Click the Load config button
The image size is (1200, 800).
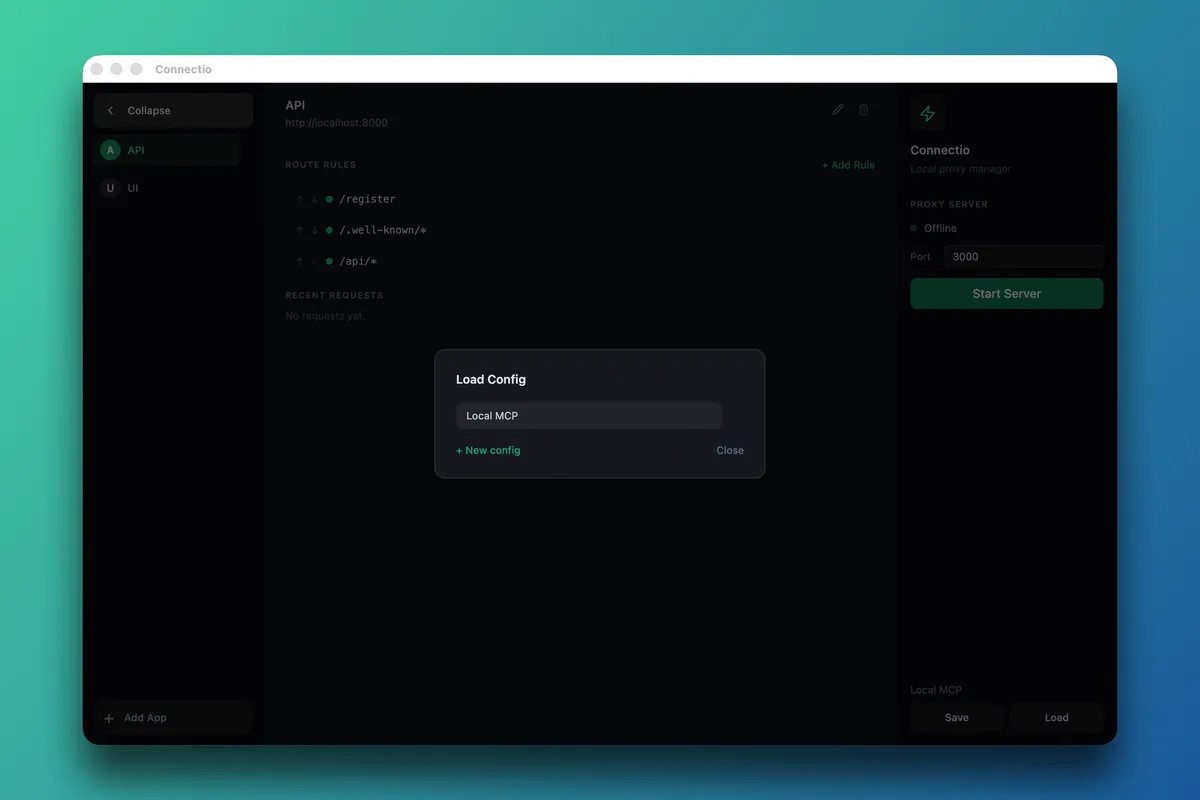[1056, 718]
